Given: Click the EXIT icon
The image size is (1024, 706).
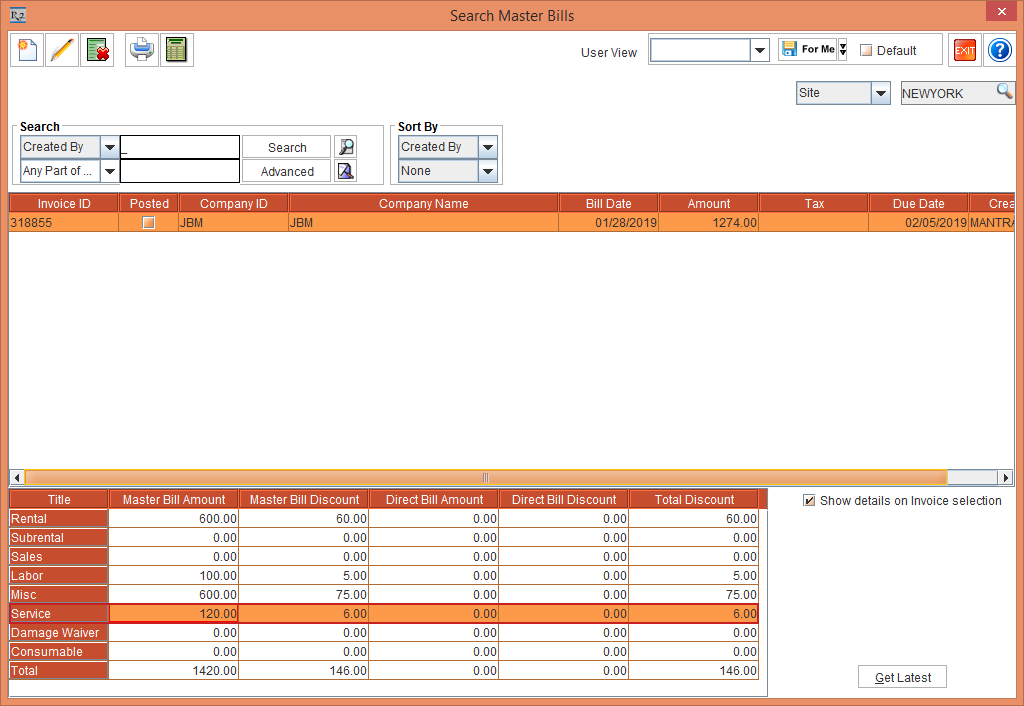Looking at the screenshot, I should pyautogui.click(x=963, y=50).
